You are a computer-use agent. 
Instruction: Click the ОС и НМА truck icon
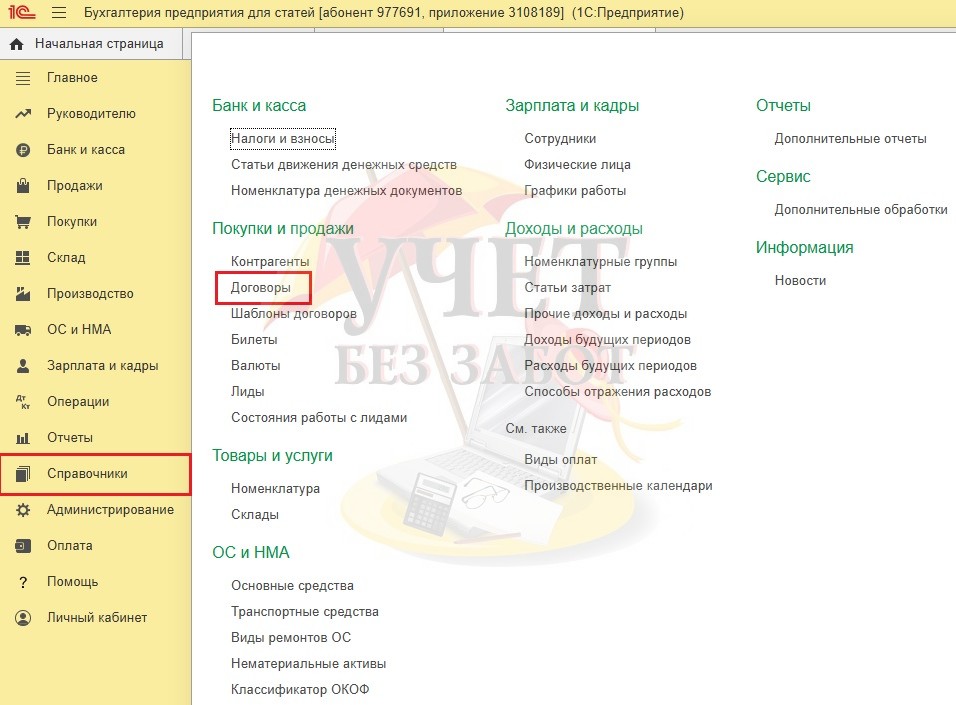click(x=23, y=330)
